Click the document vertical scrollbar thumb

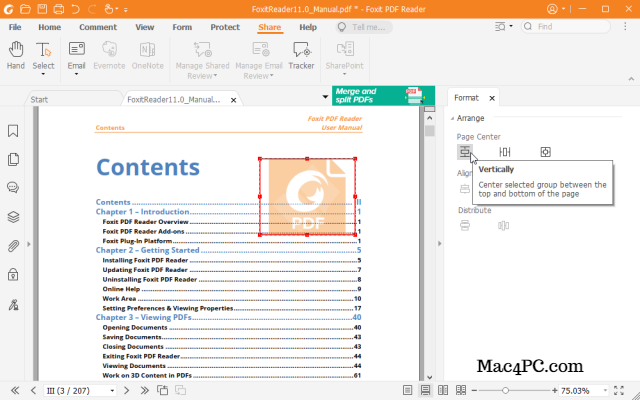[x=429, y=131]
